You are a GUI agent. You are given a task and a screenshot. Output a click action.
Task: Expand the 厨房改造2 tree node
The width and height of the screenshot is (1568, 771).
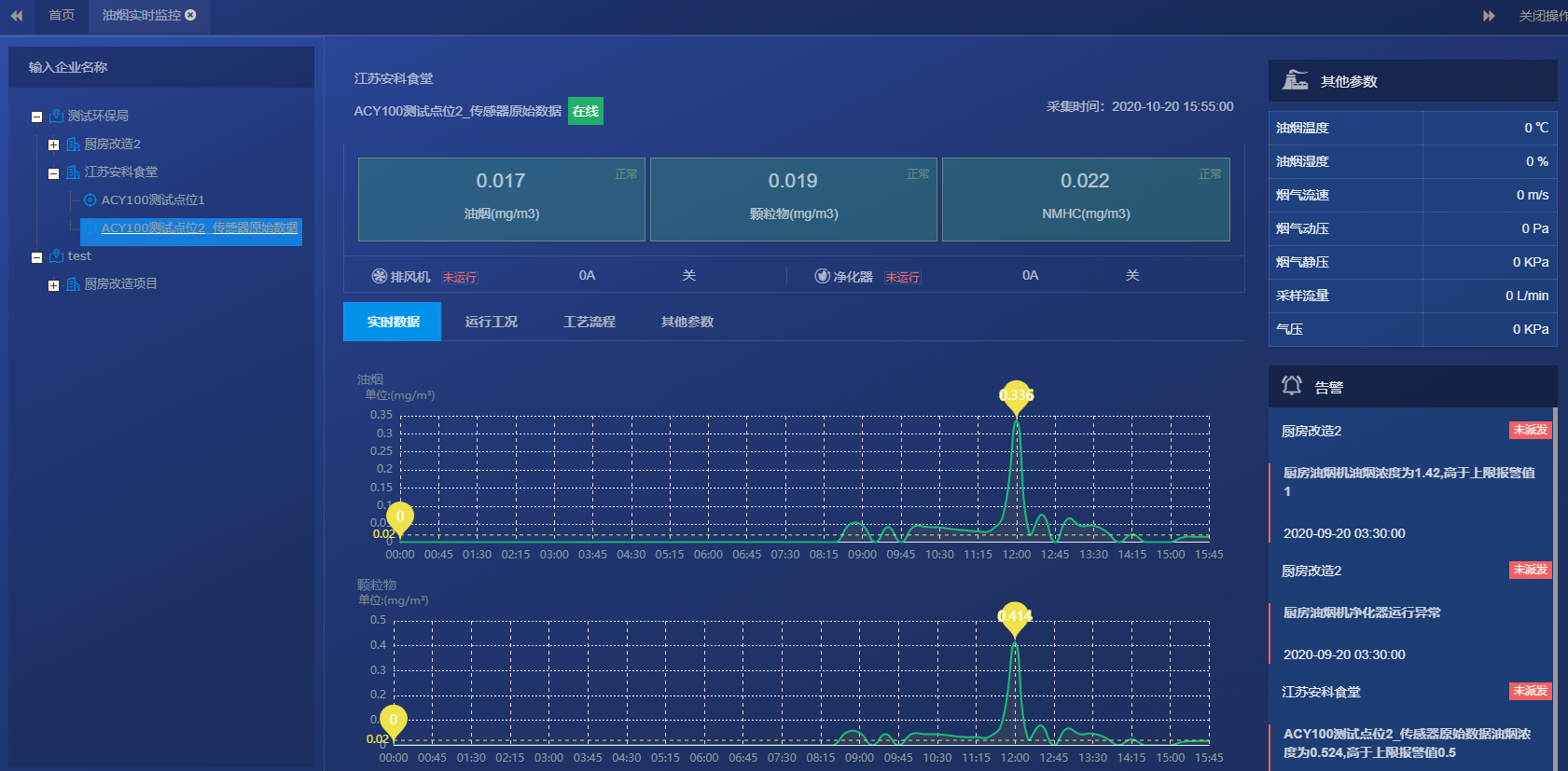pyautogui.click(x=53, y=145)
